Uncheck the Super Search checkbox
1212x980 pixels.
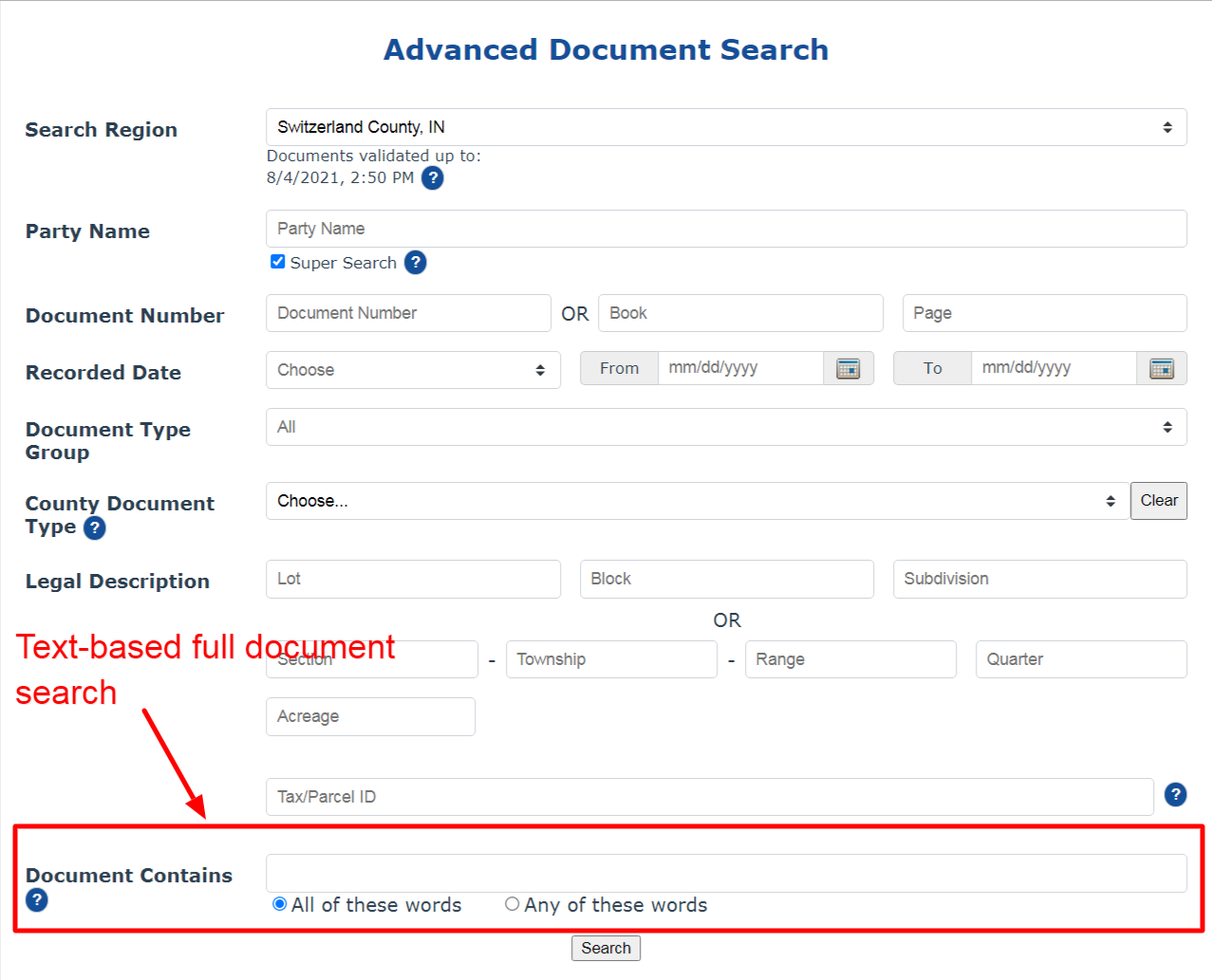point(276,261)
